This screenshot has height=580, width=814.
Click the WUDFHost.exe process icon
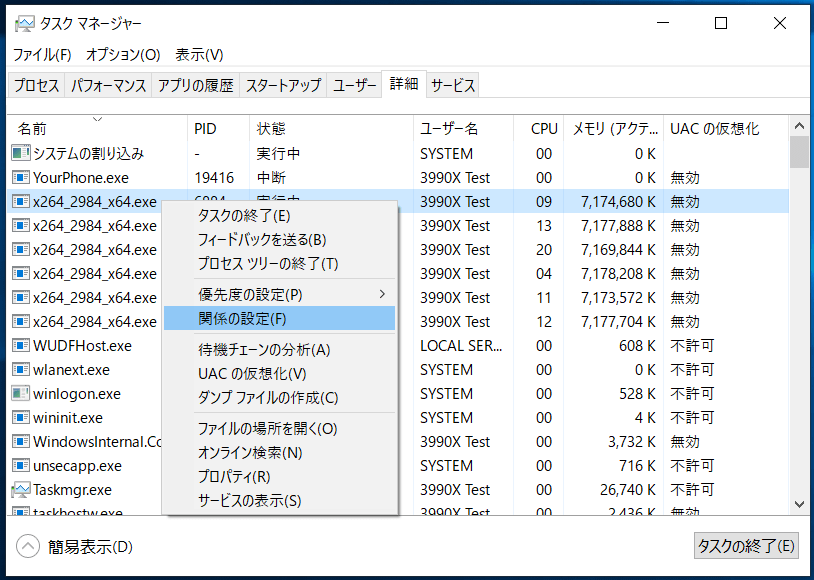pos(20,345)
